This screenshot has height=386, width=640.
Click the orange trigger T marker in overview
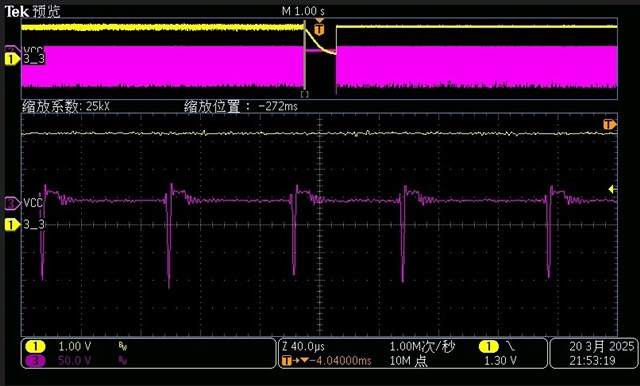tap(320, 29)
